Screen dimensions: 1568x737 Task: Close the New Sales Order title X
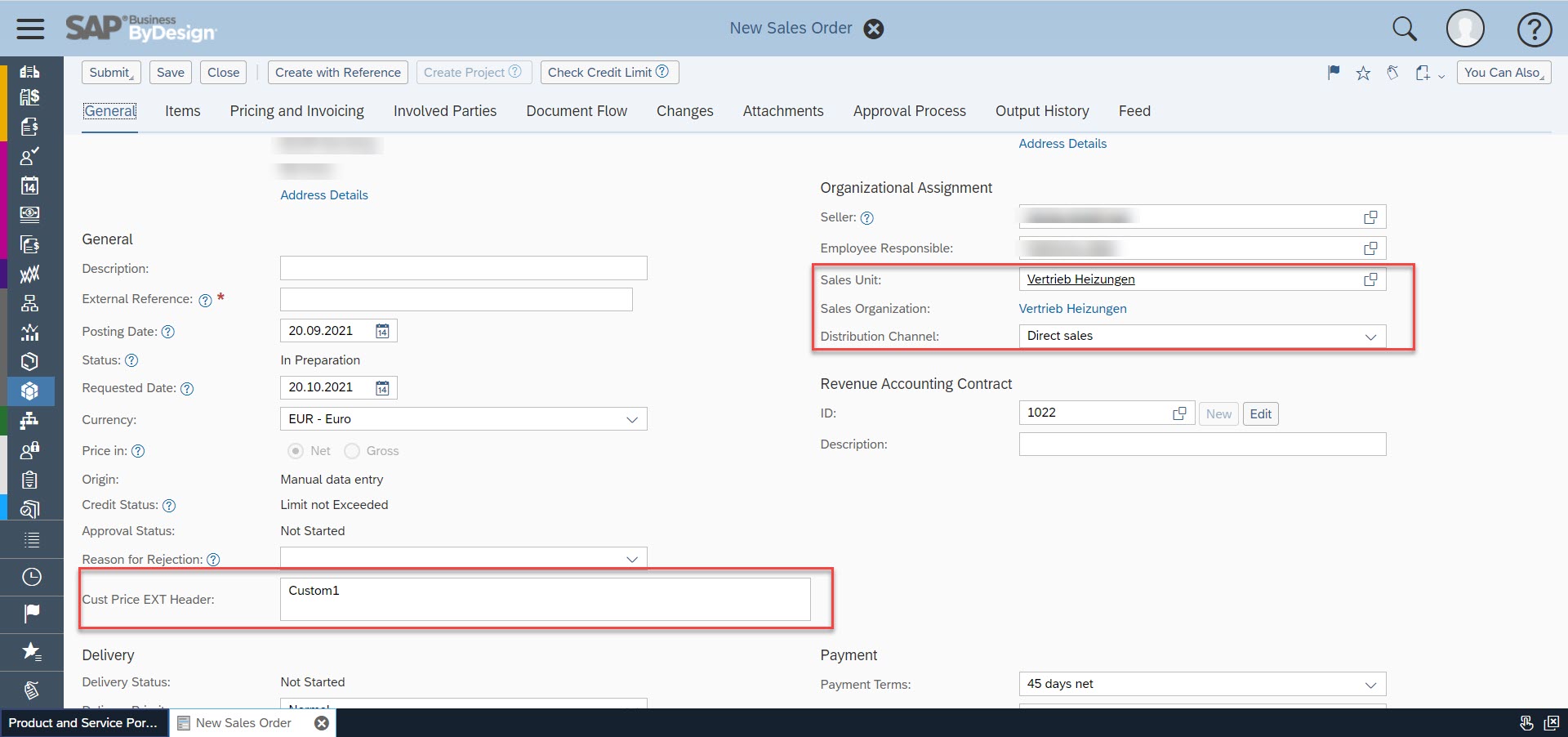874,29
